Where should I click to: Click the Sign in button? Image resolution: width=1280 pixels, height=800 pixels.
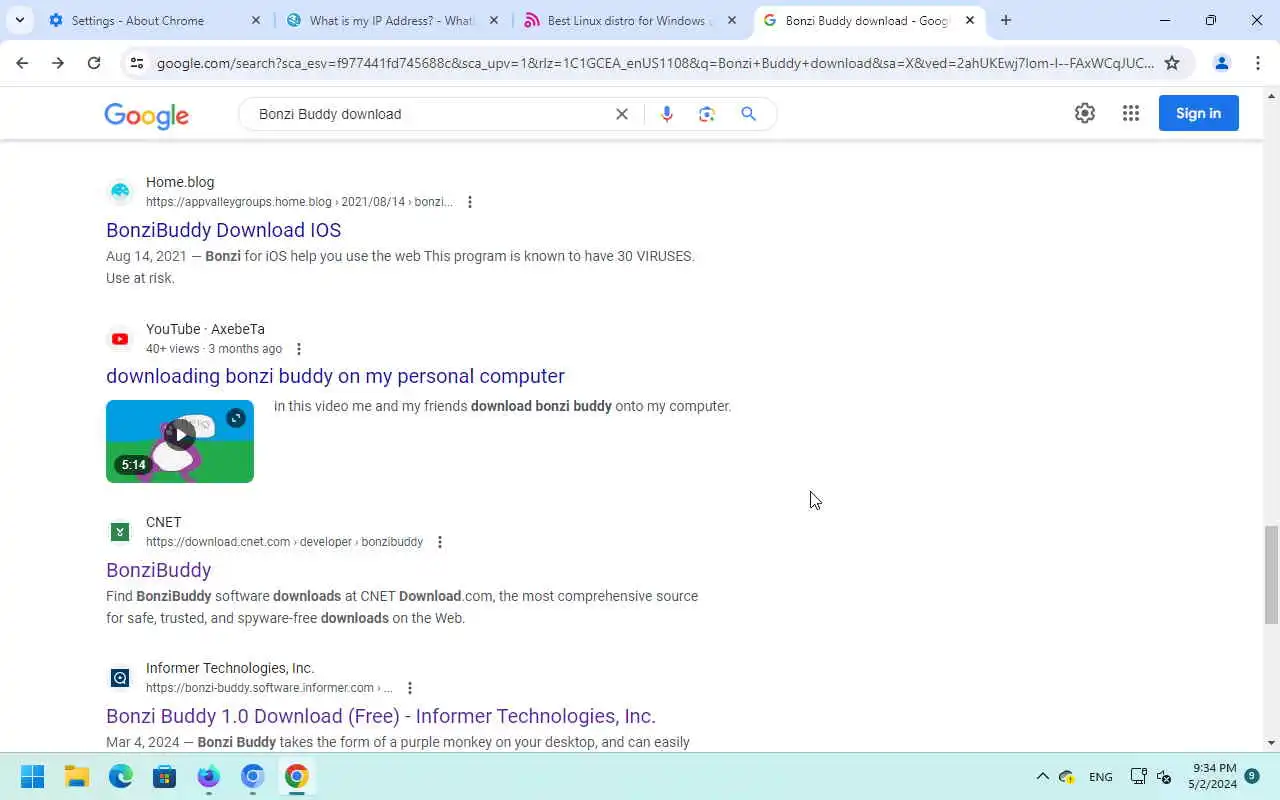pos(1198,113)
